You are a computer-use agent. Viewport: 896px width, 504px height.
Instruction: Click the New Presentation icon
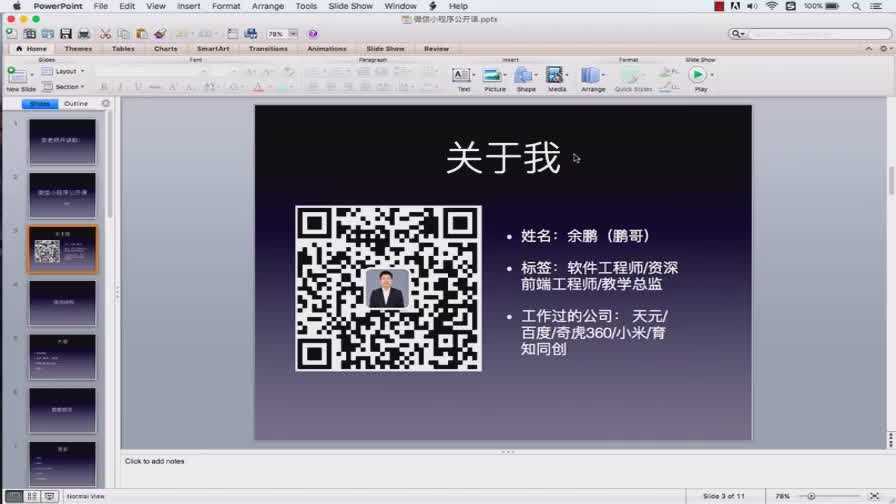pyautogui.click(x=11, y=34)
